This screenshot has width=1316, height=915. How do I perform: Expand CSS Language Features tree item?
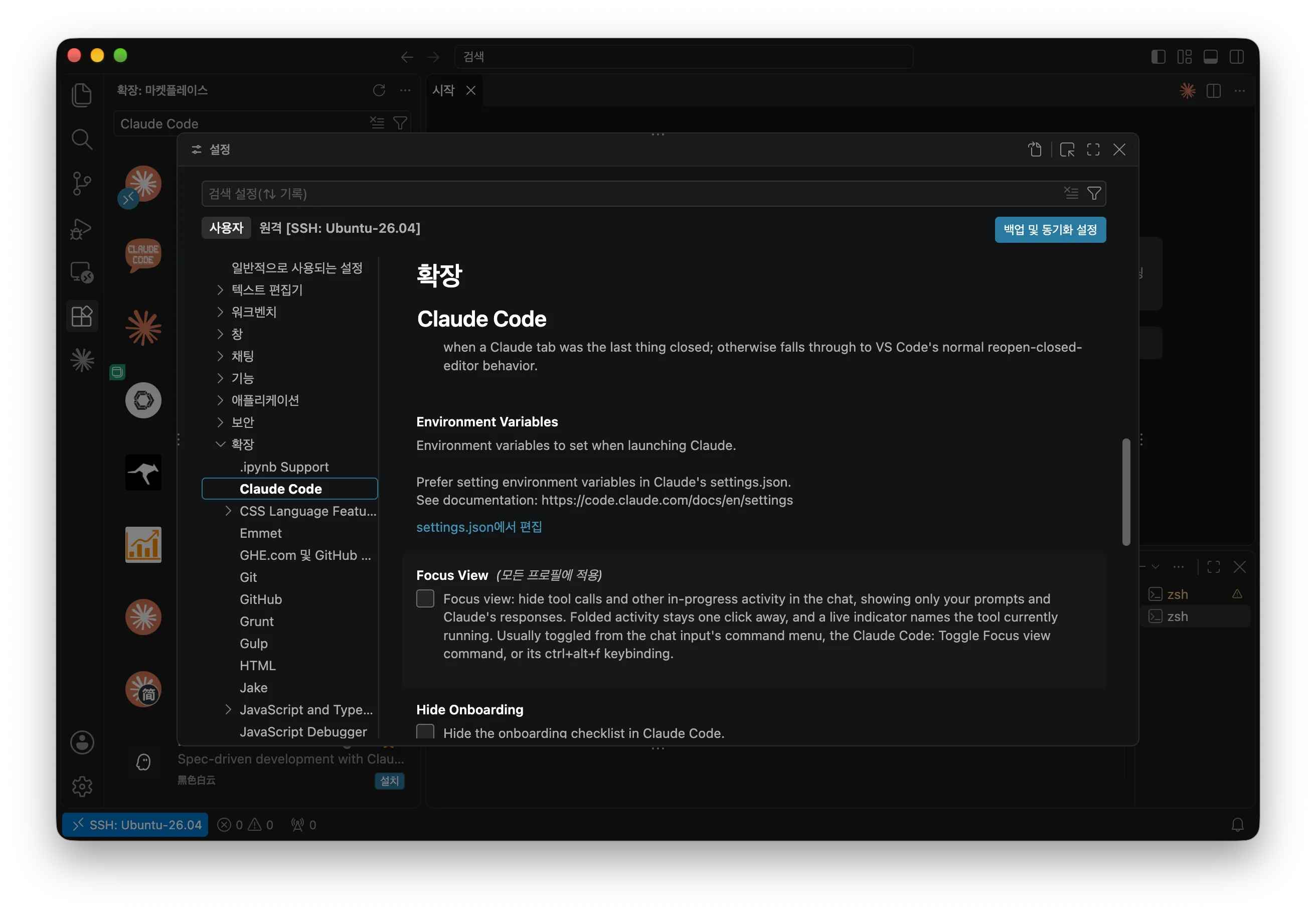pyautogui.click(x=228, y=511)
